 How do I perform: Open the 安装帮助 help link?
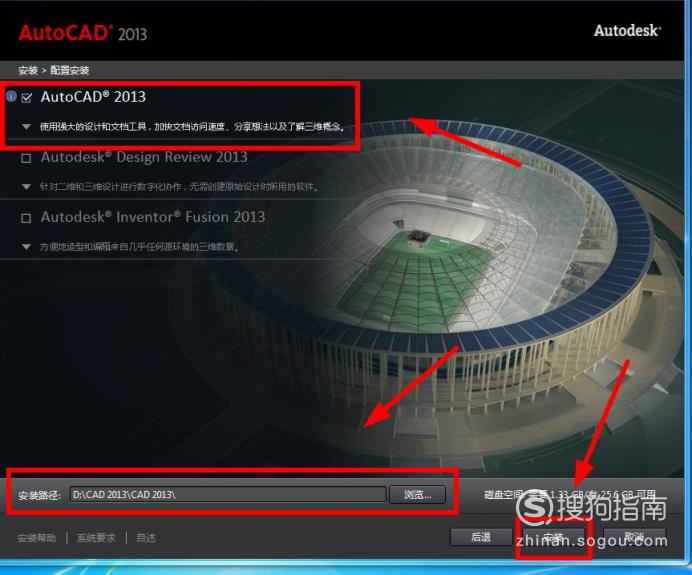pos(37,538)
